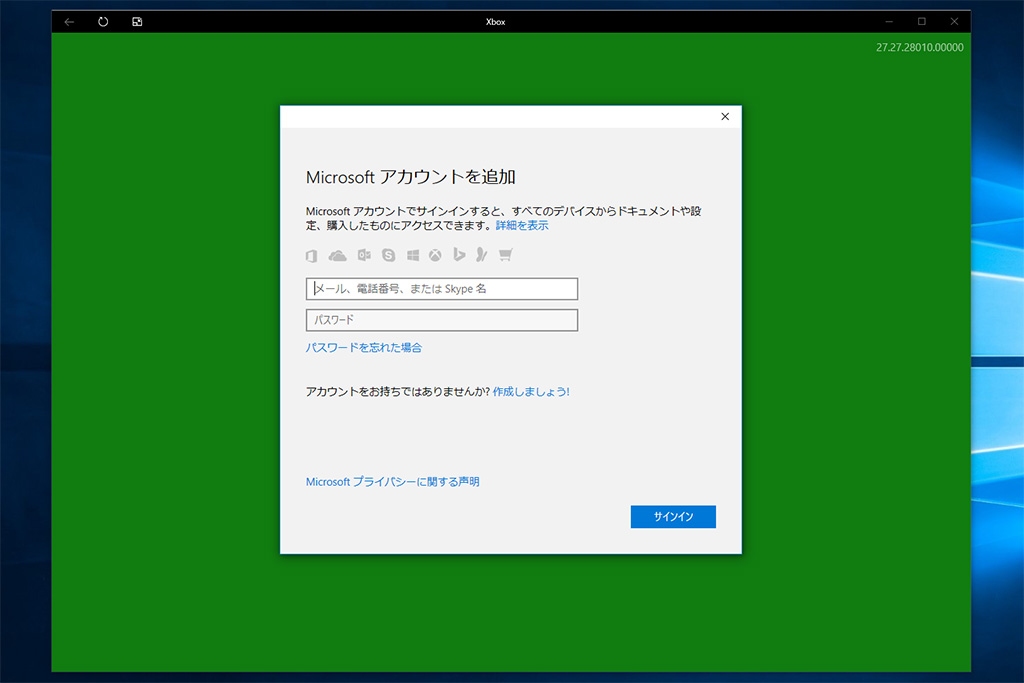The width and height of the screenshot is (1024, 683).
Task: Click the アカウントをお持ちではありませんか? text
Action: (398, 391)
